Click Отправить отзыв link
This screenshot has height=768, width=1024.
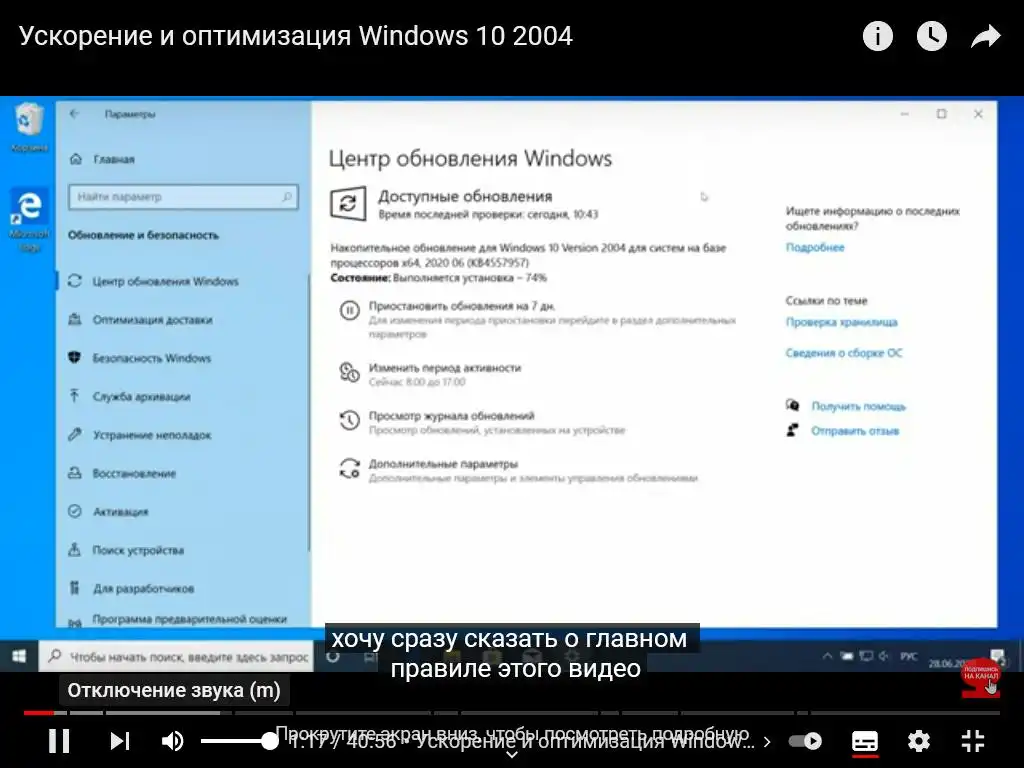pos(855,431)
